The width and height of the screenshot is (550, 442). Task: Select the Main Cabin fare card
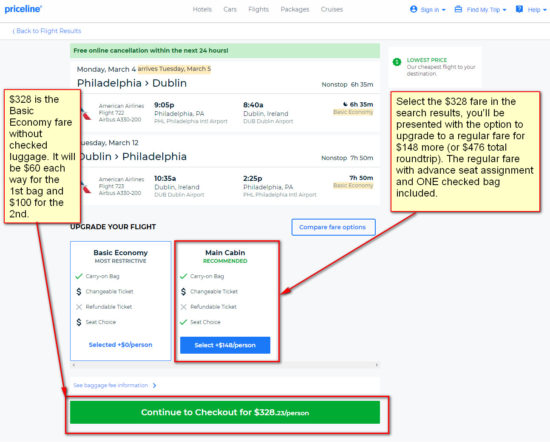[x=227, y=301]
